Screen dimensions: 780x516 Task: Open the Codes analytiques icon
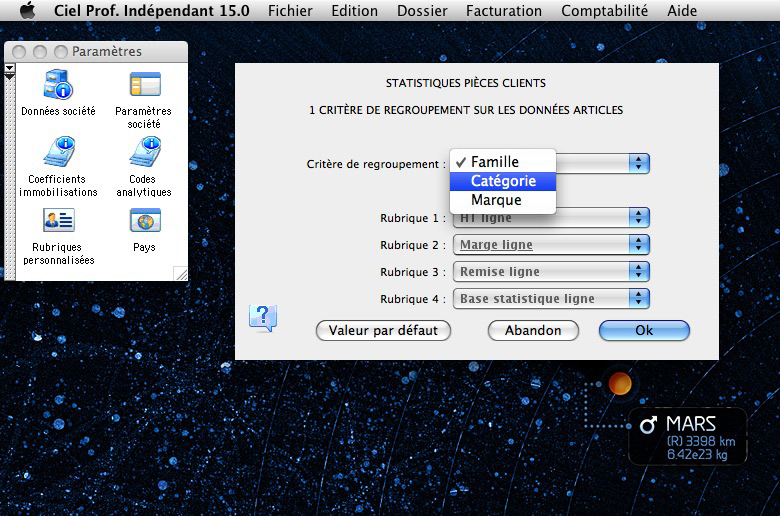coord(145,152)
